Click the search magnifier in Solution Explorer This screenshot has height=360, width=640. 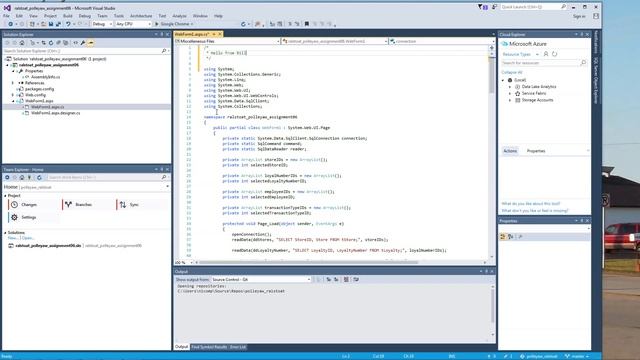(164, 51)
